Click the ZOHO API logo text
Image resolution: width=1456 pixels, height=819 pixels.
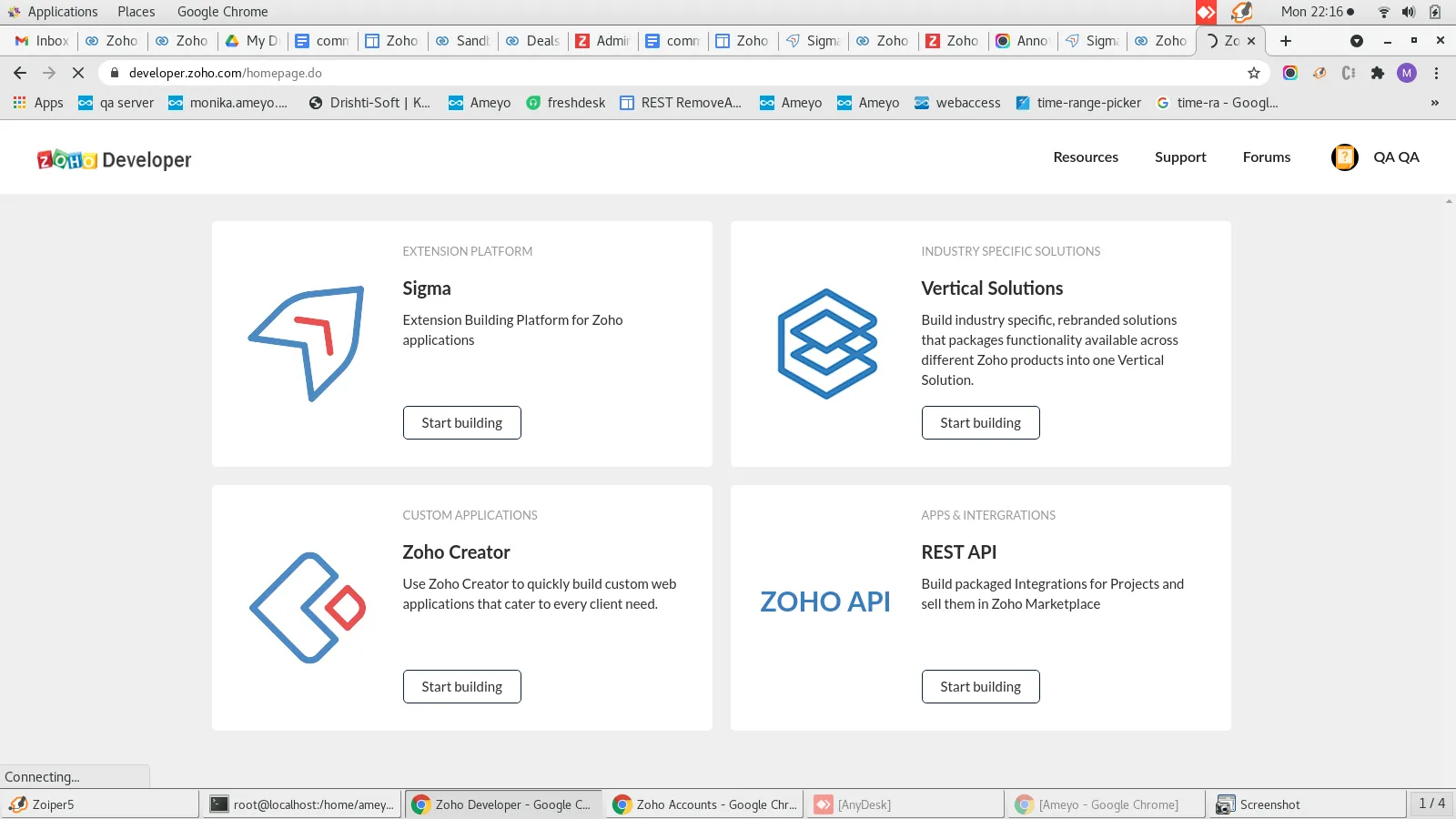(x=824, y=602)
